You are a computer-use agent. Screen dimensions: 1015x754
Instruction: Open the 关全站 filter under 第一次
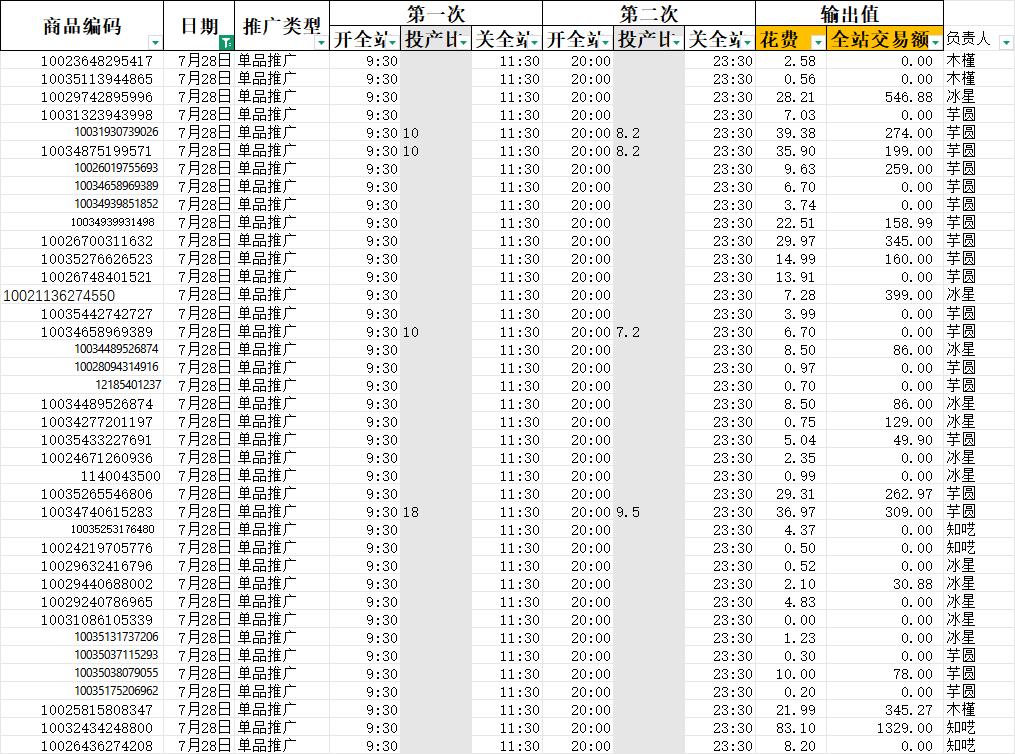point(534,43)
